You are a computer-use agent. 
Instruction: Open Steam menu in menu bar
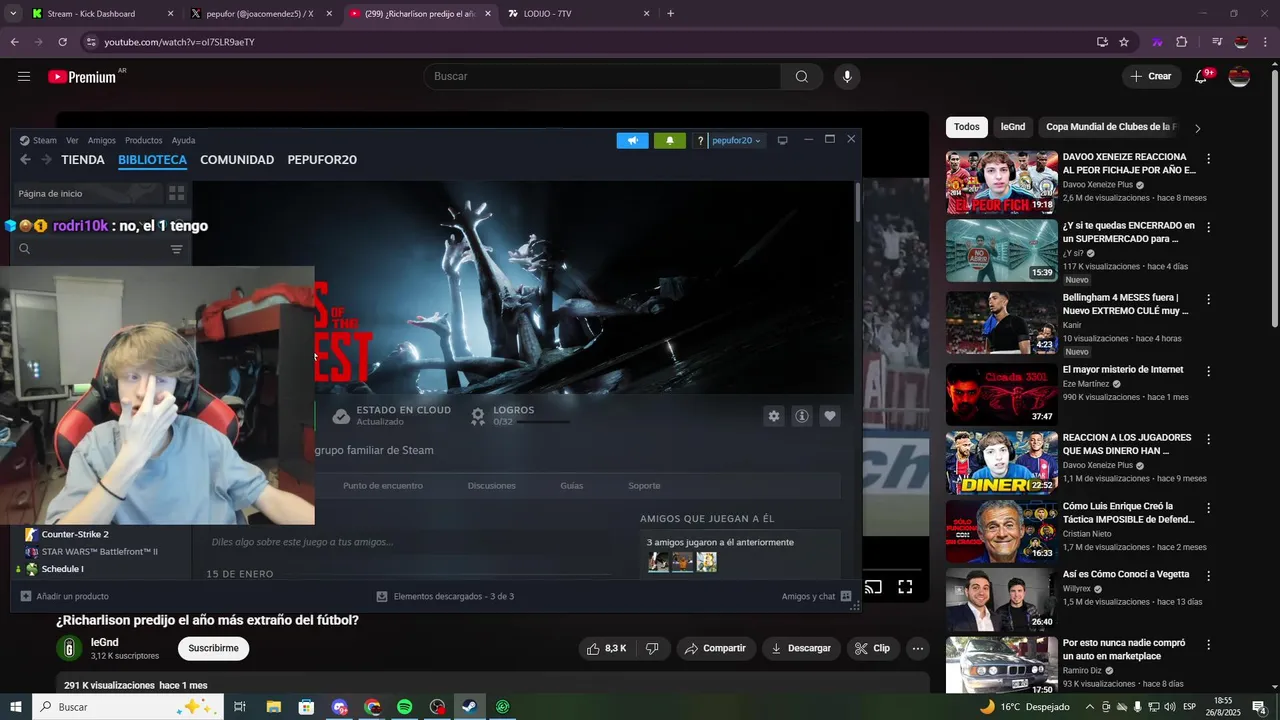pyautogui.click(x=39, y=141)
